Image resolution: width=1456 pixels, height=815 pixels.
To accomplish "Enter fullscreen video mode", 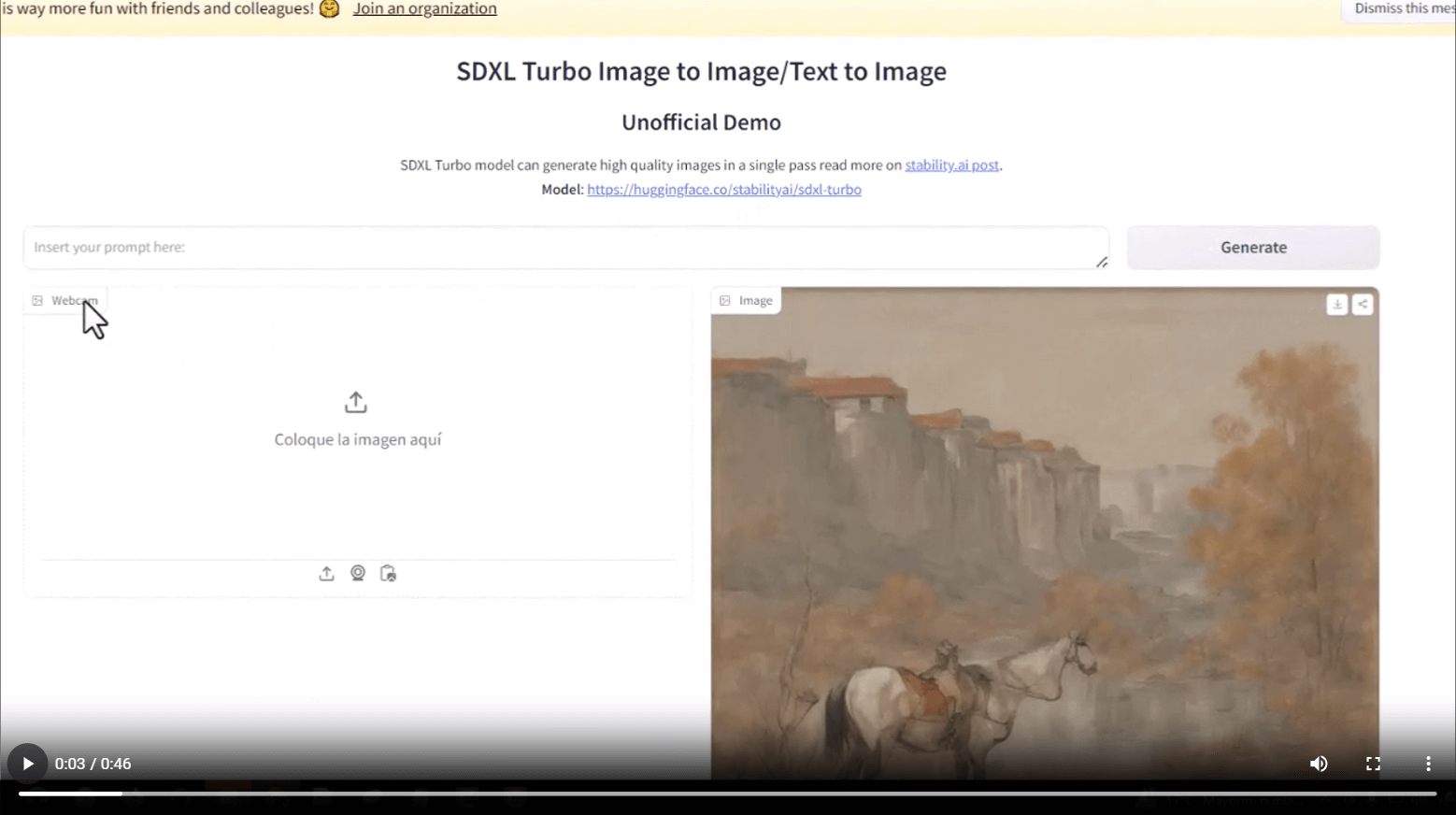I will pos(1373,764).
